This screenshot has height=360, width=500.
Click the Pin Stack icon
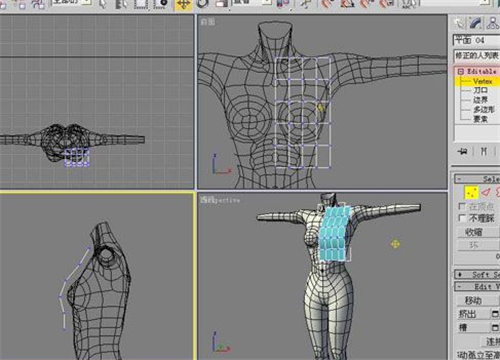(463, 152)
